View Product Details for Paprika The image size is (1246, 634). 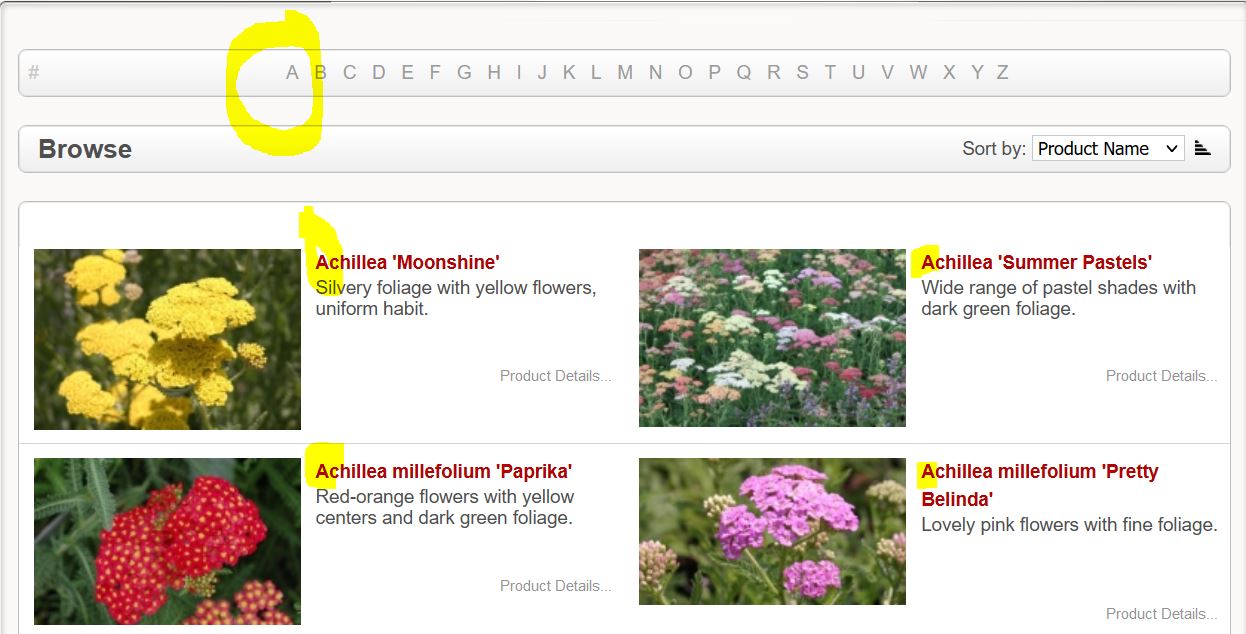coord(556,586)
